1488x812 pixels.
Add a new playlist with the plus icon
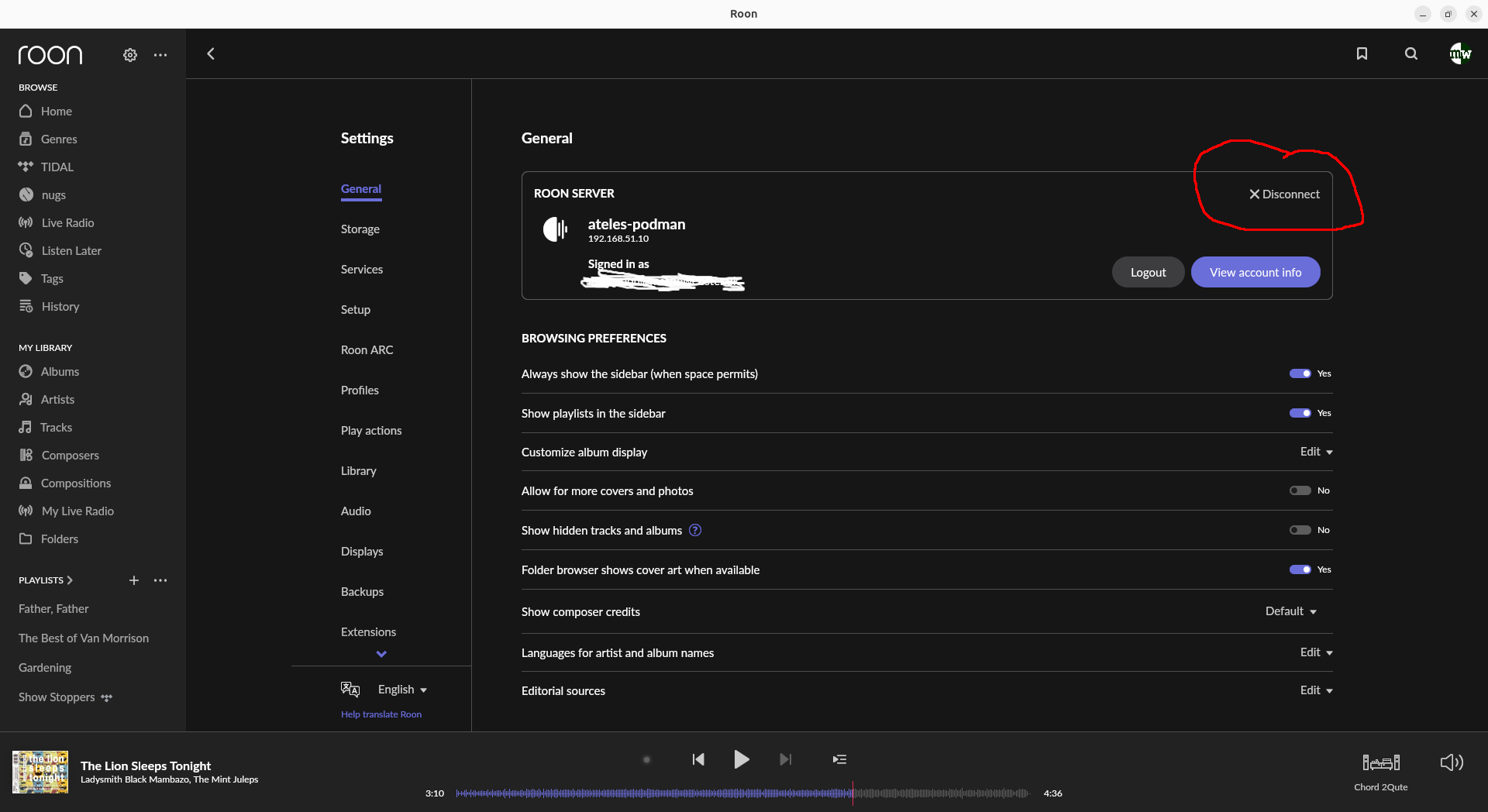click(x=134, y=580)
